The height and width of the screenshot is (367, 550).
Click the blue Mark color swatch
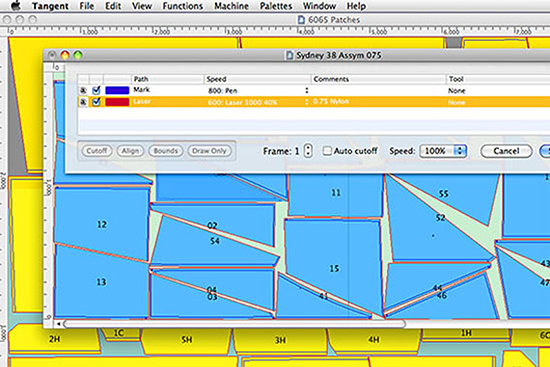tap(117, 90)
